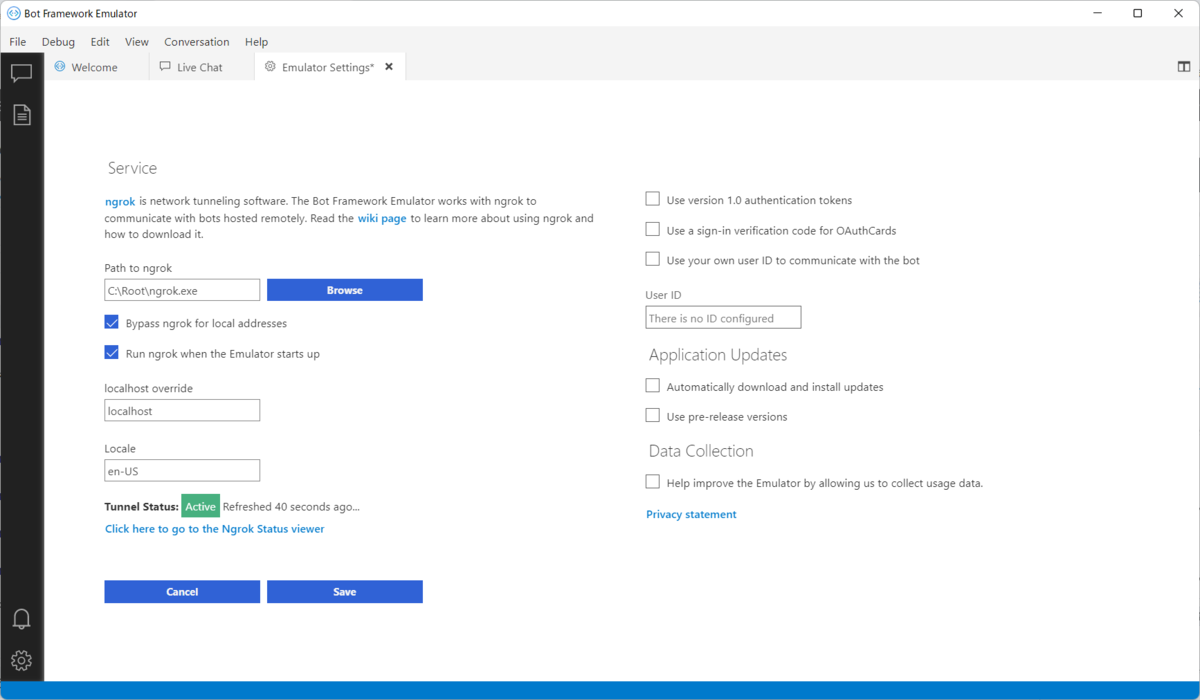Open the Help menu
This screenshot has height=700, width=1200.
tap(257, 42)
